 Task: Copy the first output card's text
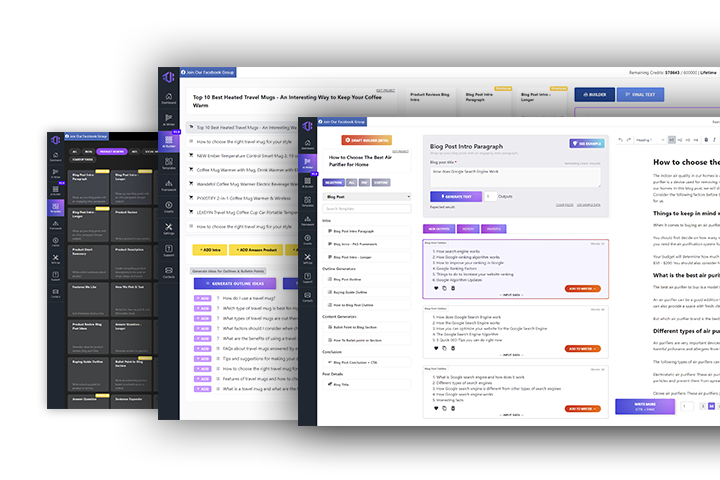[444, 288]
